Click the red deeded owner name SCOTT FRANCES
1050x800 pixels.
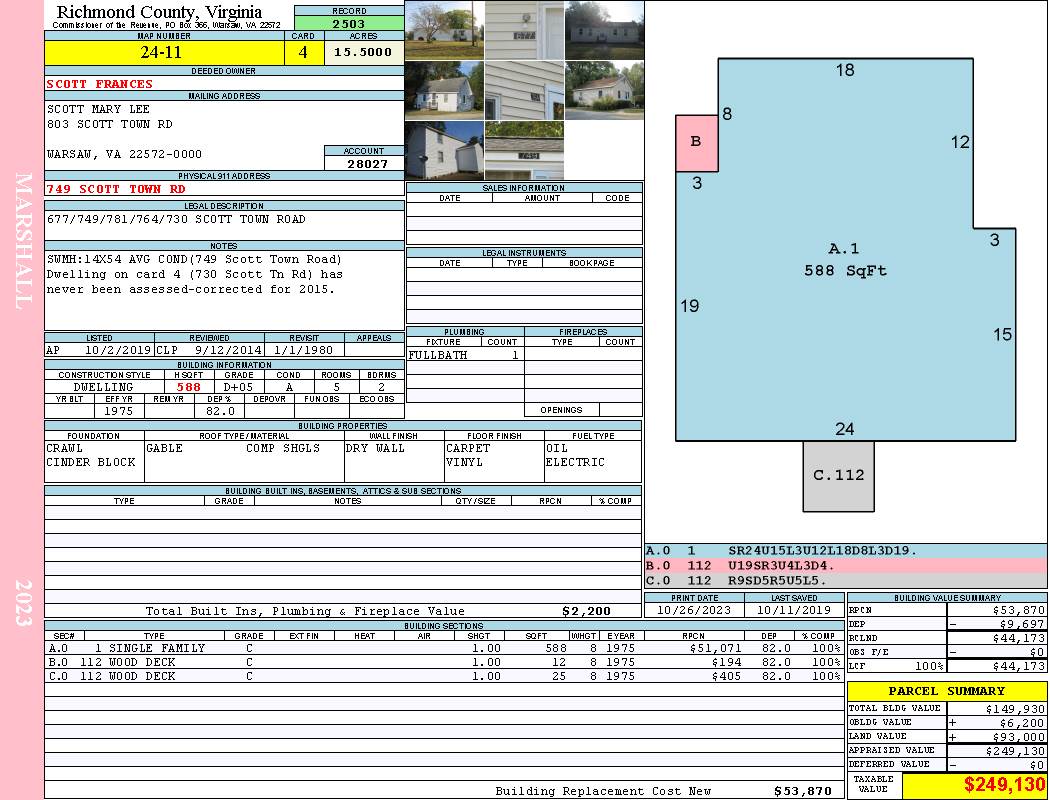click(x=100, y=84)
